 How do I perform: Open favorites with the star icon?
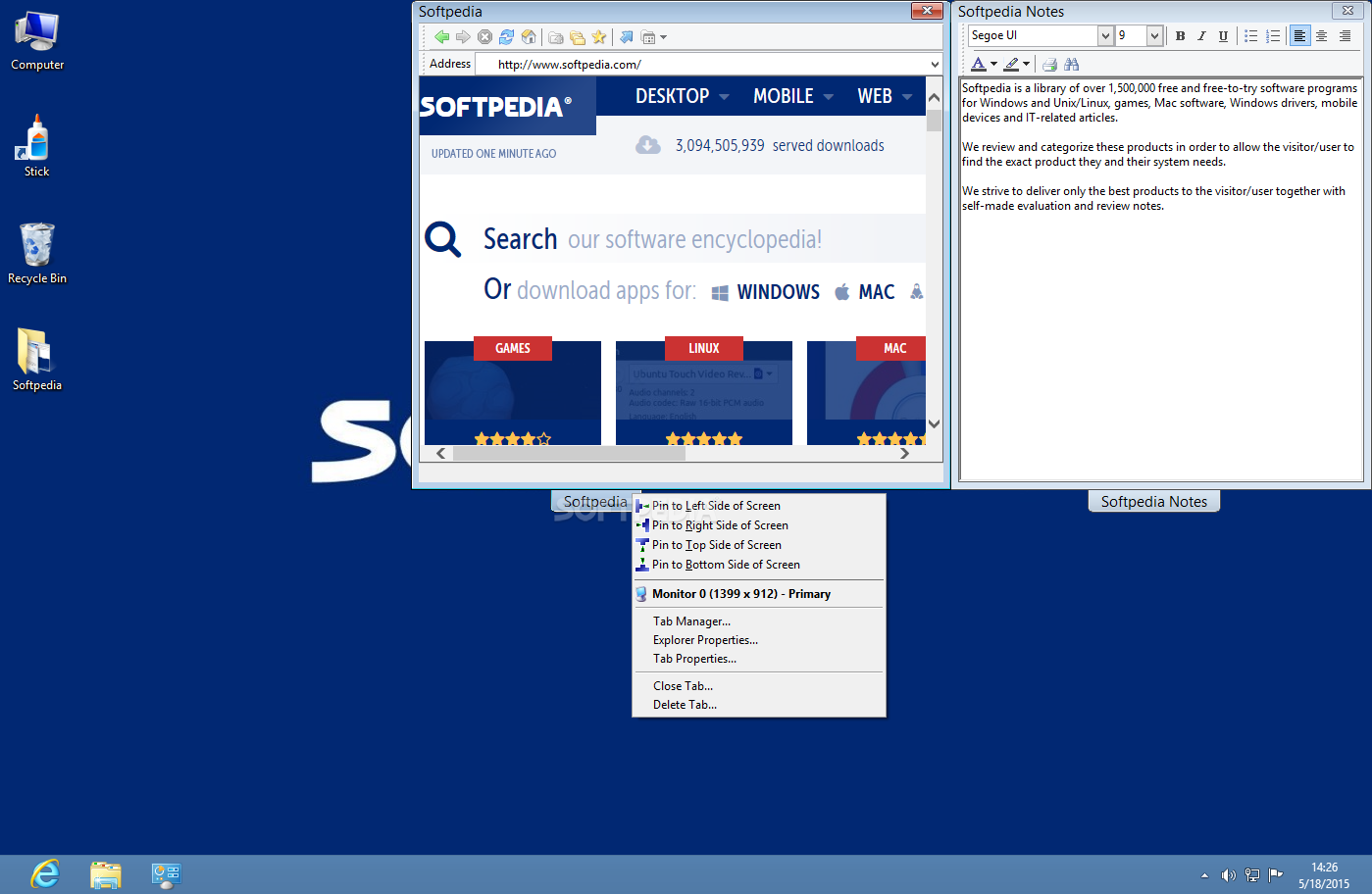(x=599, y=37)
